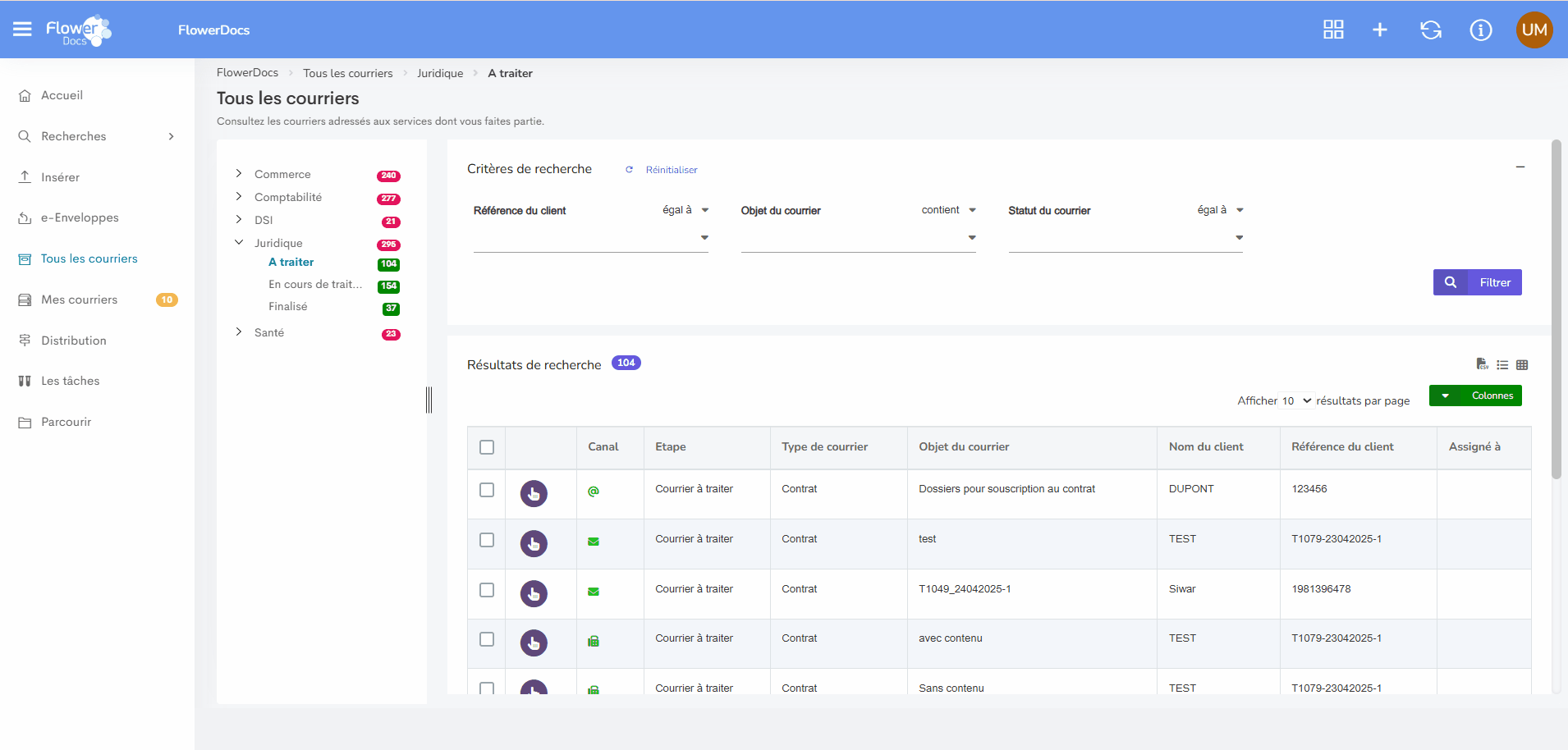
Task: Click the take-action icon on the Siwar row
Action: tap(534, 593)
